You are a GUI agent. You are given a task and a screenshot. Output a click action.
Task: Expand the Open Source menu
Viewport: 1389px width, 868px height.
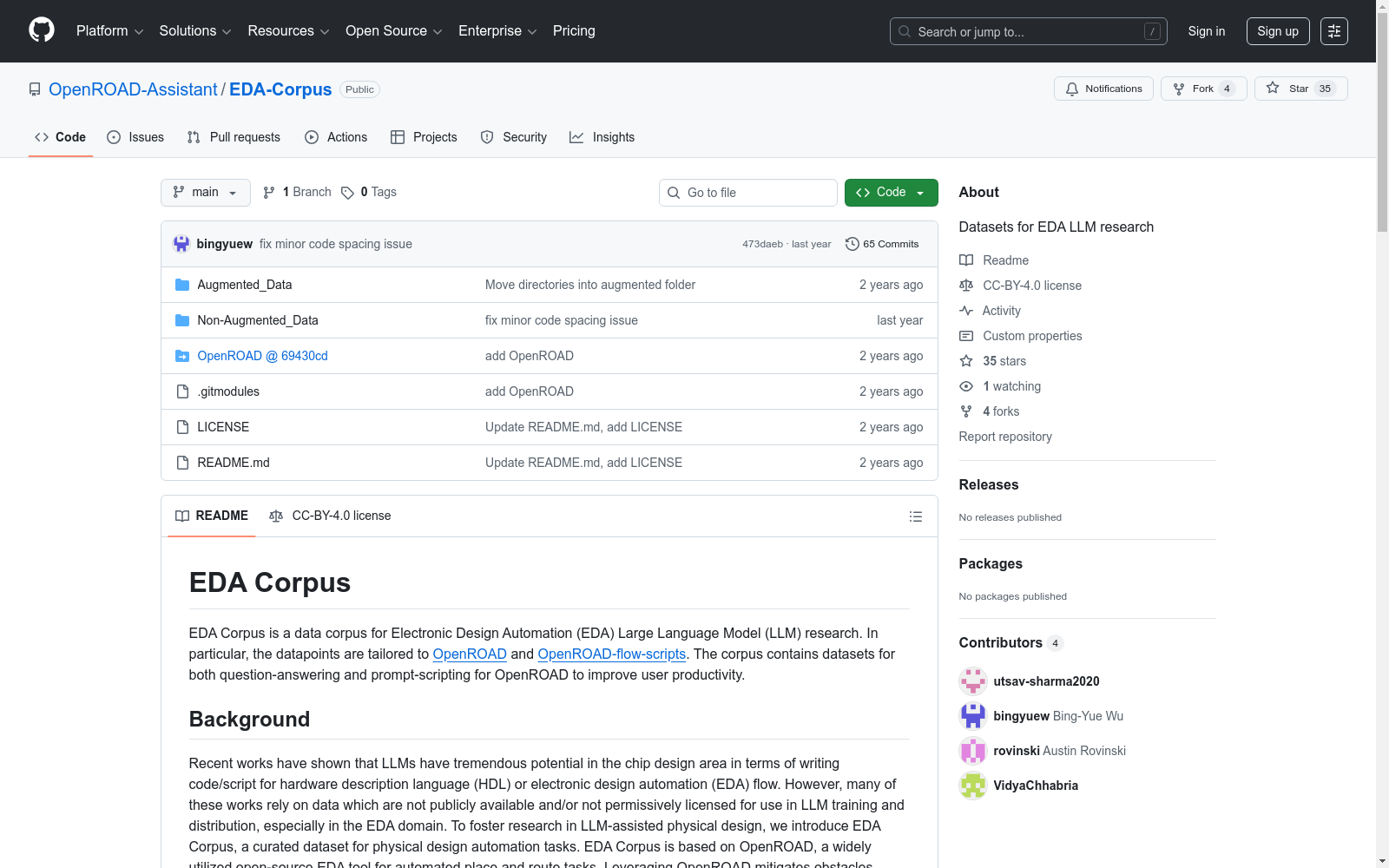tap(394, 31)
